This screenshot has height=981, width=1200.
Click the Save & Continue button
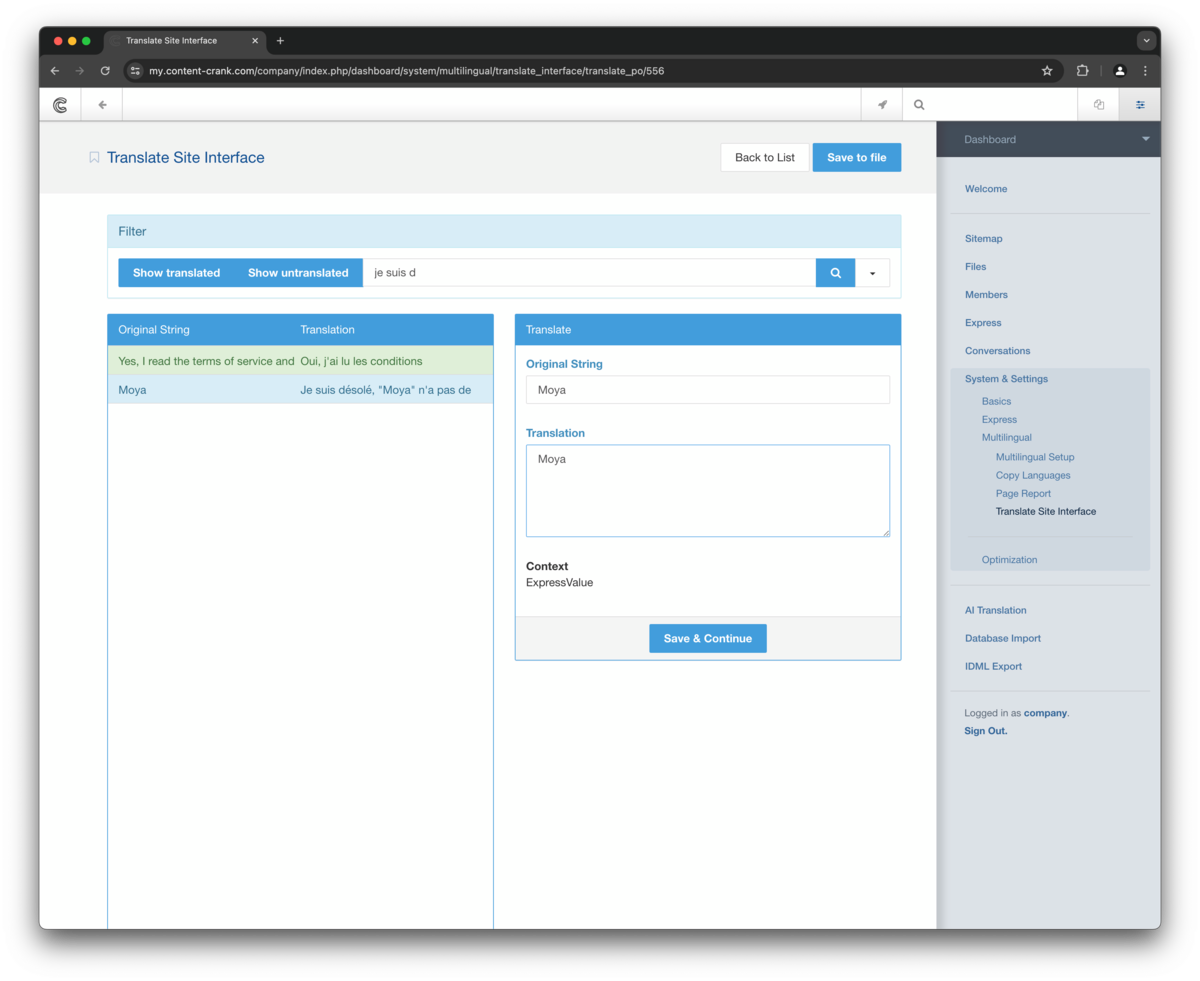coord(708,638)
